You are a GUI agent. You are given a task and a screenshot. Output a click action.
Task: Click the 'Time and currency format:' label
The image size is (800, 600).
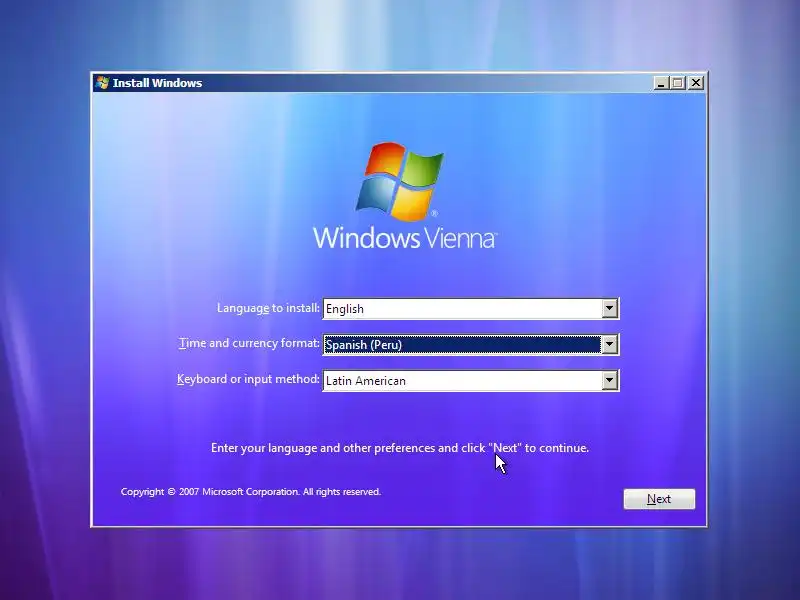(x=249, y=343)
